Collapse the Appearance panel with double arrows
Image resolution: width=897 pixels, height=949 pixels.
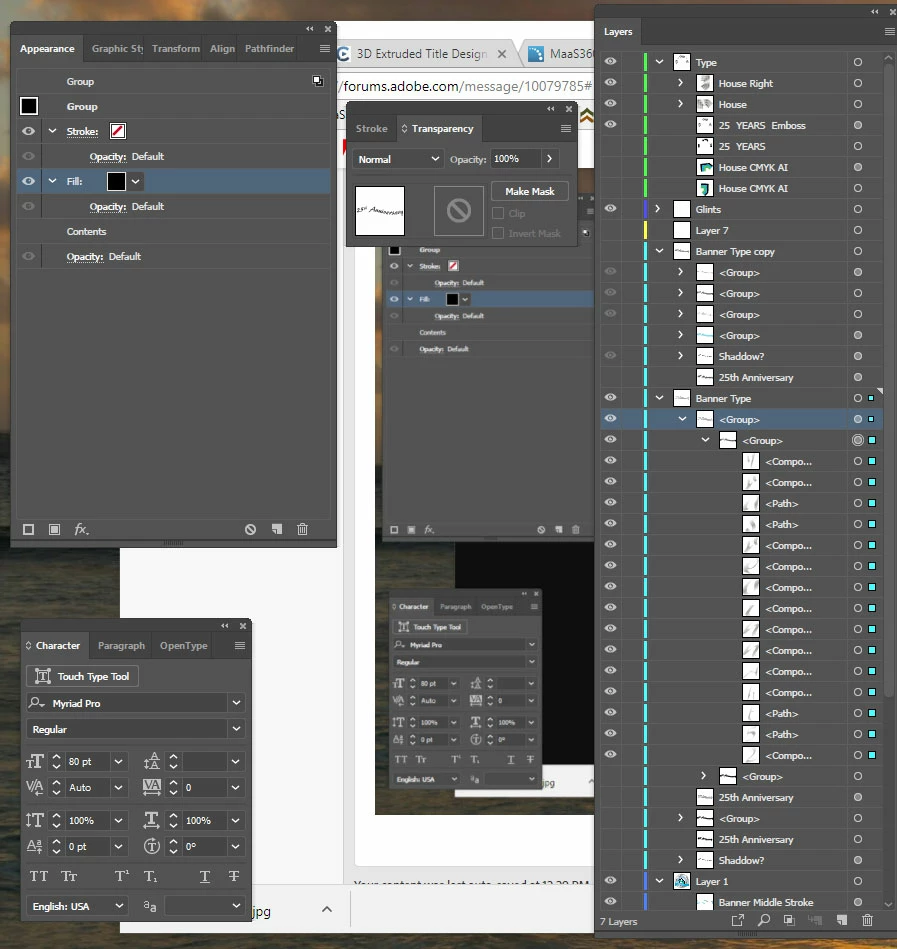[310, 28]
